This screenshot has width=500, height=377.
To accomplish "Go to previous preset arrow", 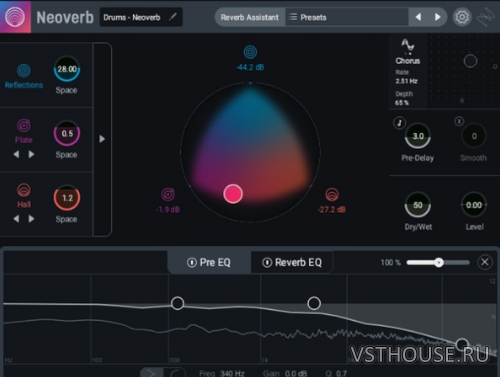I will [x=418, y=17].
